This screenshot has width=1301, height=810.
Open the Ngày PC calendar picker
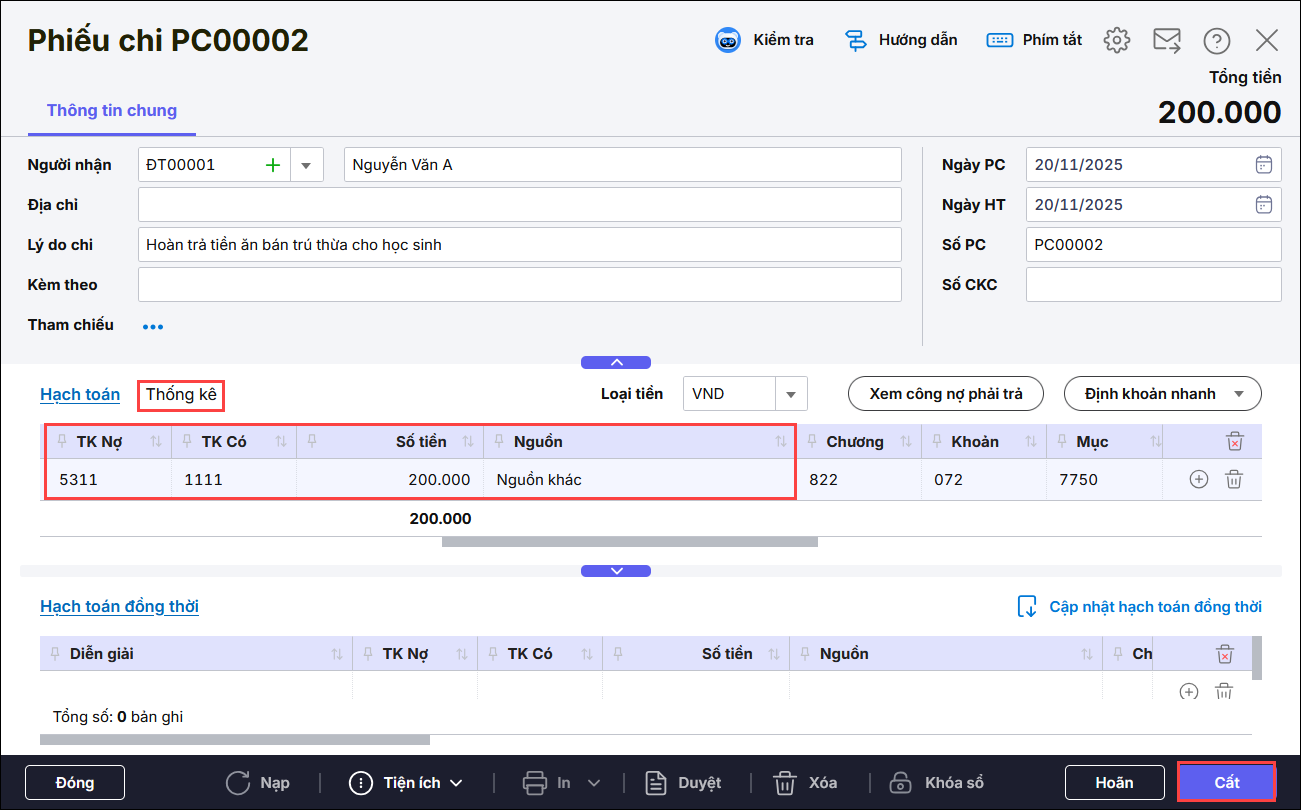pyautogui.click(x=1263, y=165)
